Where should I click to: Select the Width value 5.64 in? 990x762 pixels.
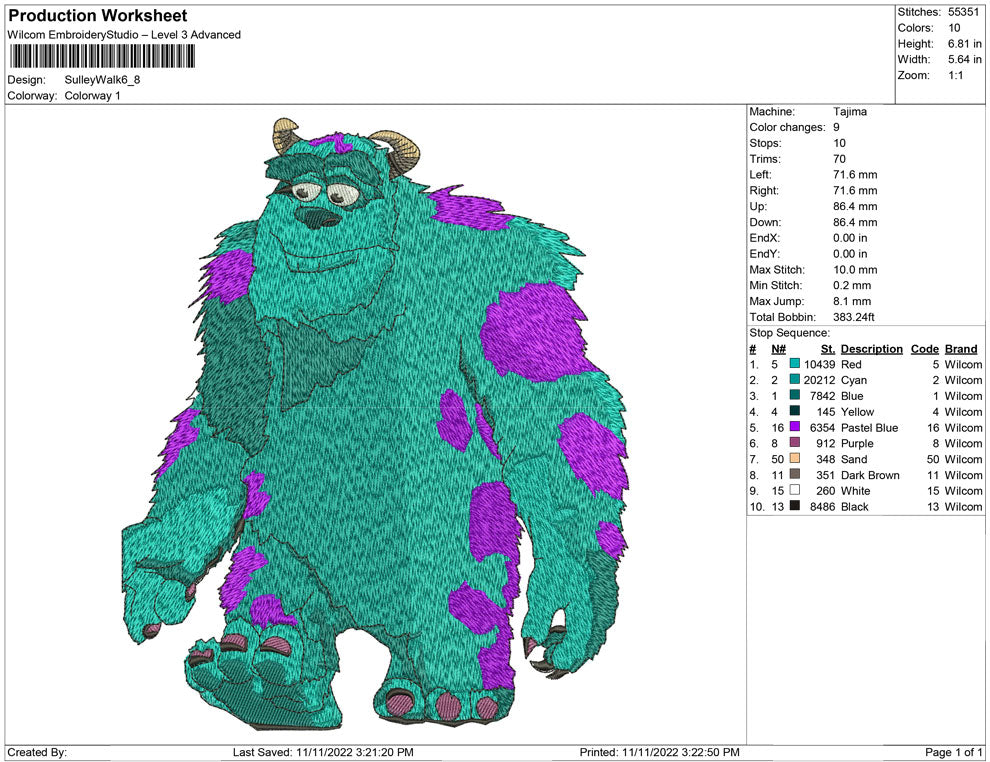tap(964, 59)
